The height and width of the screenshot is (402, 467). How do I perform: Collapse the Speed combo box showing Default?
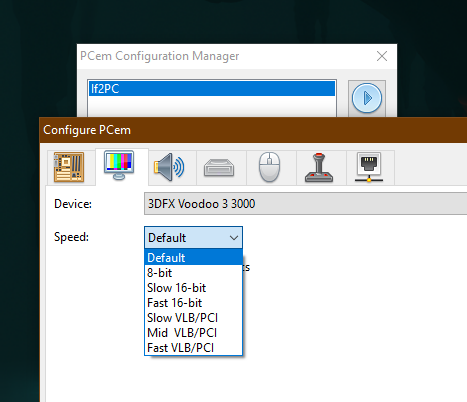[x=193, y=238]
